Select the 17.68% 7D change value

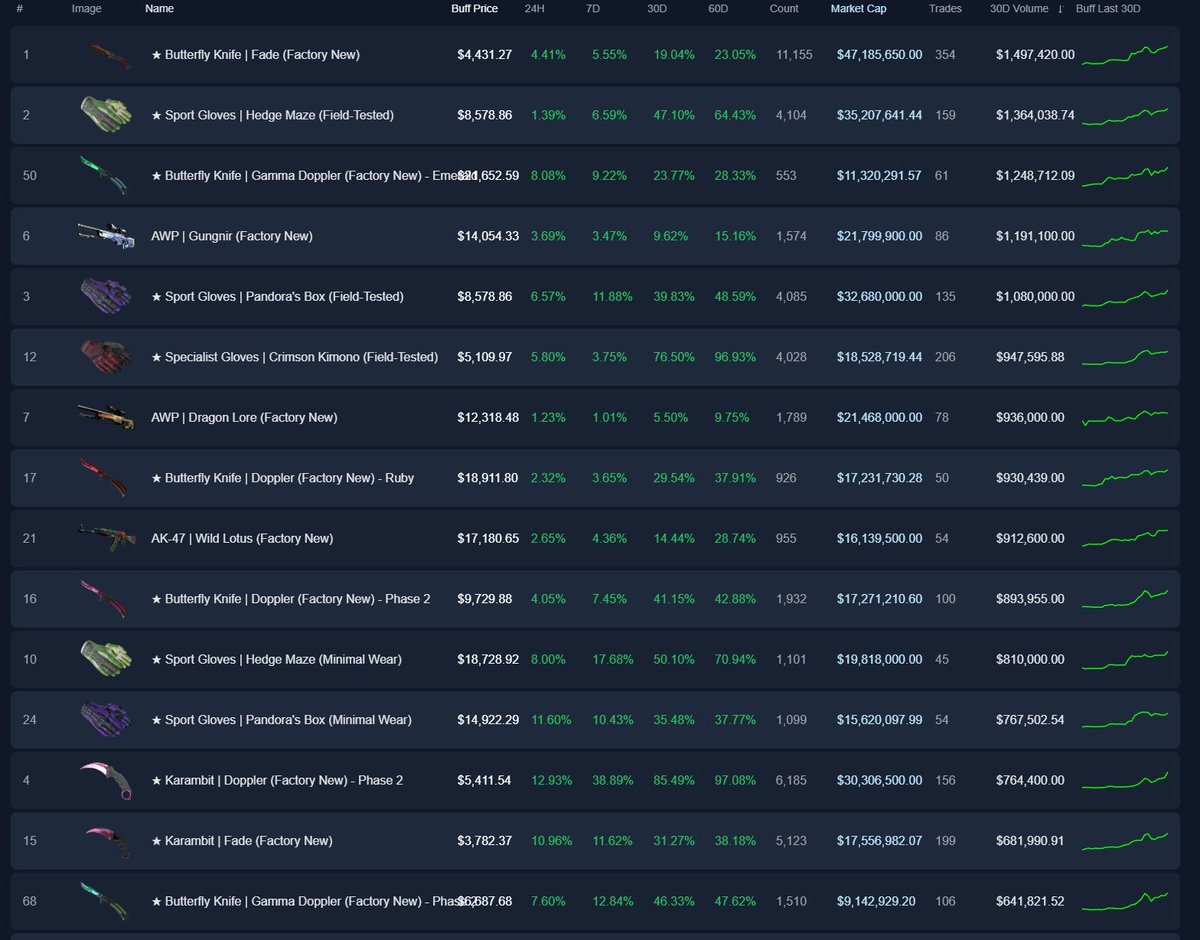click(x=613, y=659)
